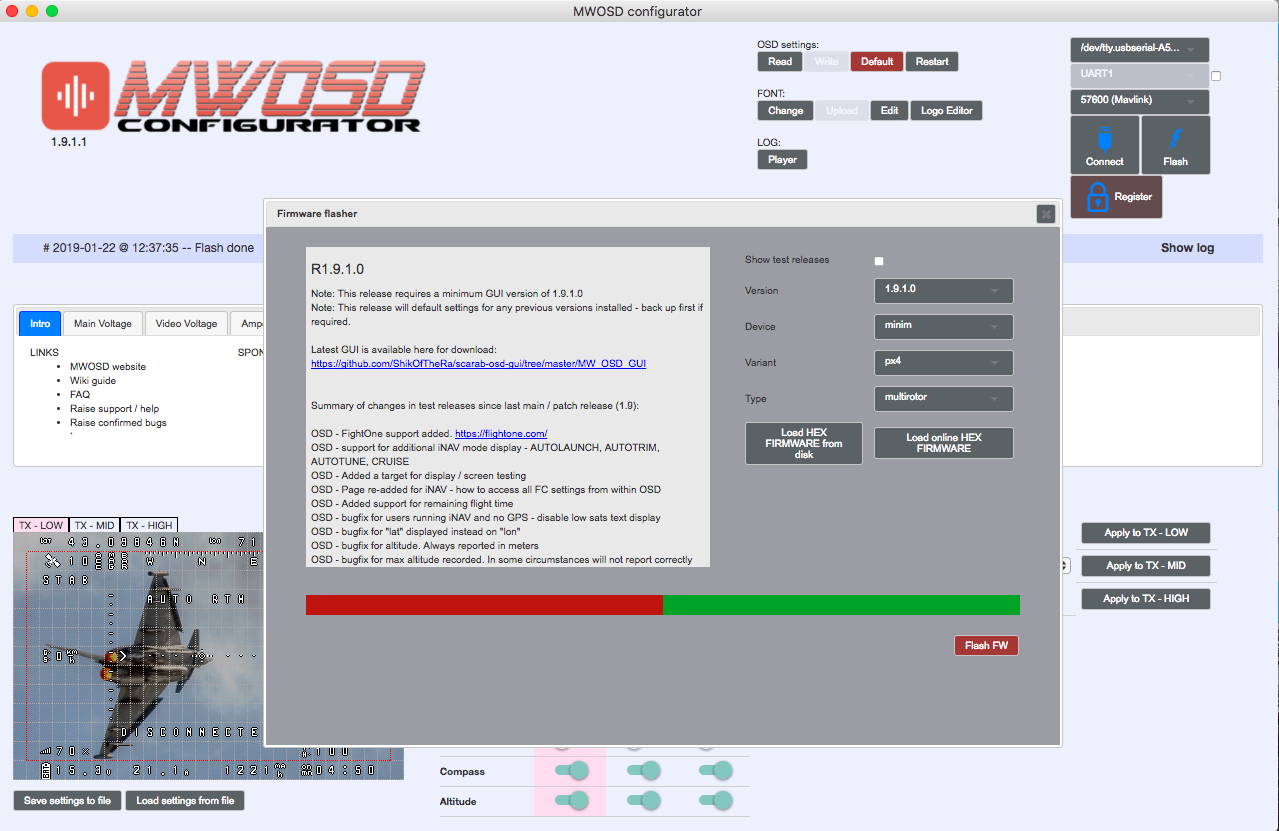The width and height of the screenshot is (1279, 831).
Task: Click Apply to TX - MID button
Action: pyautogui.click(x=1145, y=566)
